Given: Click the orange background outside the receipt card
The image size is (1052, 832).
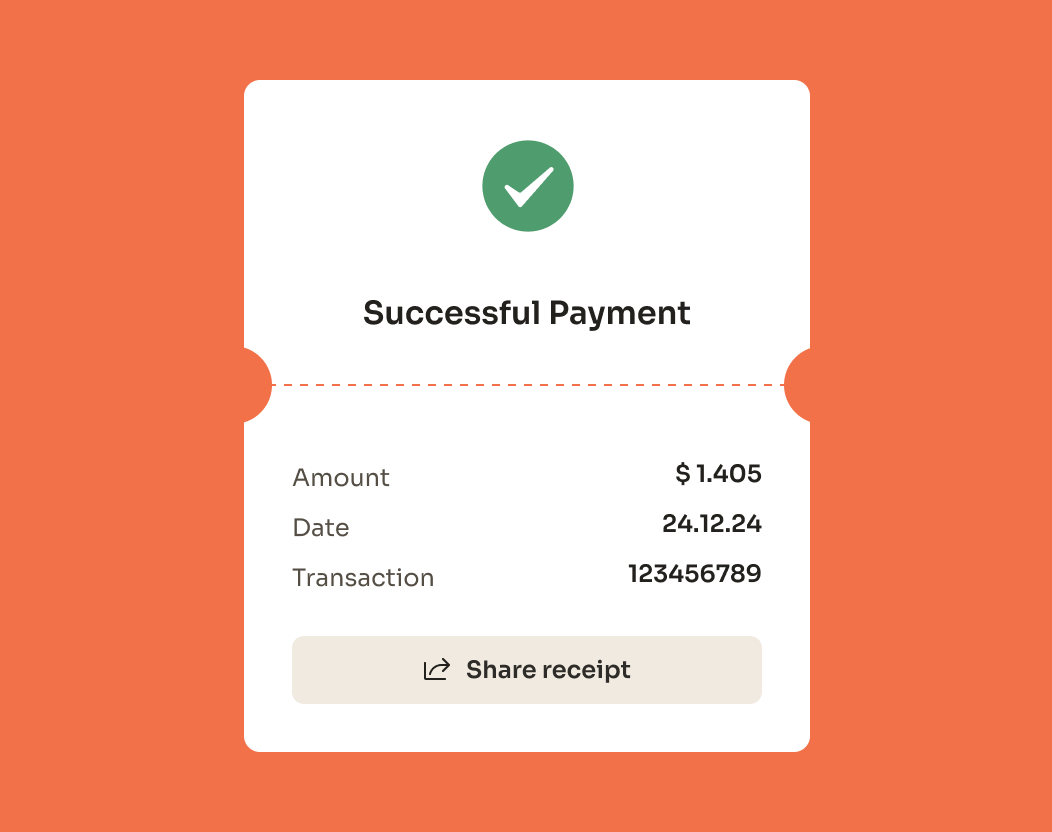Looking at the screenshot, I should coord(120,400).
